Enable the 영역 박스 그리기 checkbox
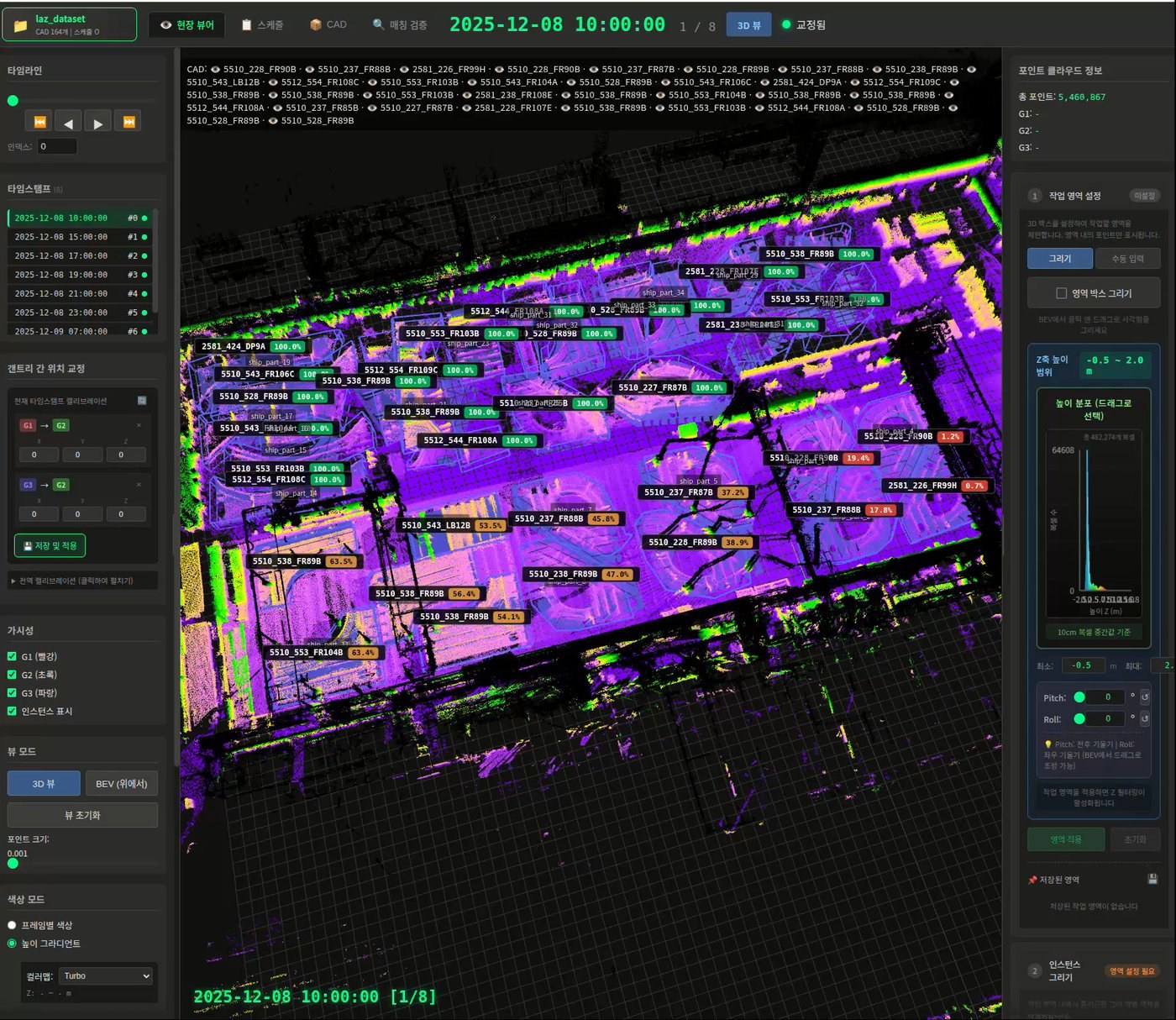 pos(1062,293)
